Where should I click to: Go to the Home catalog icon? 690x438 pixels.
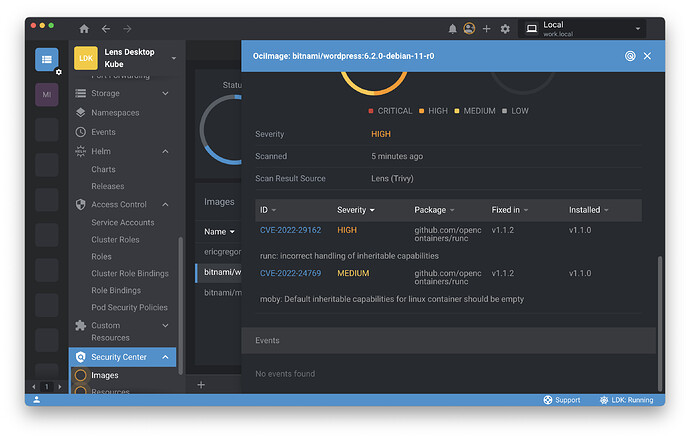(84, 29)
